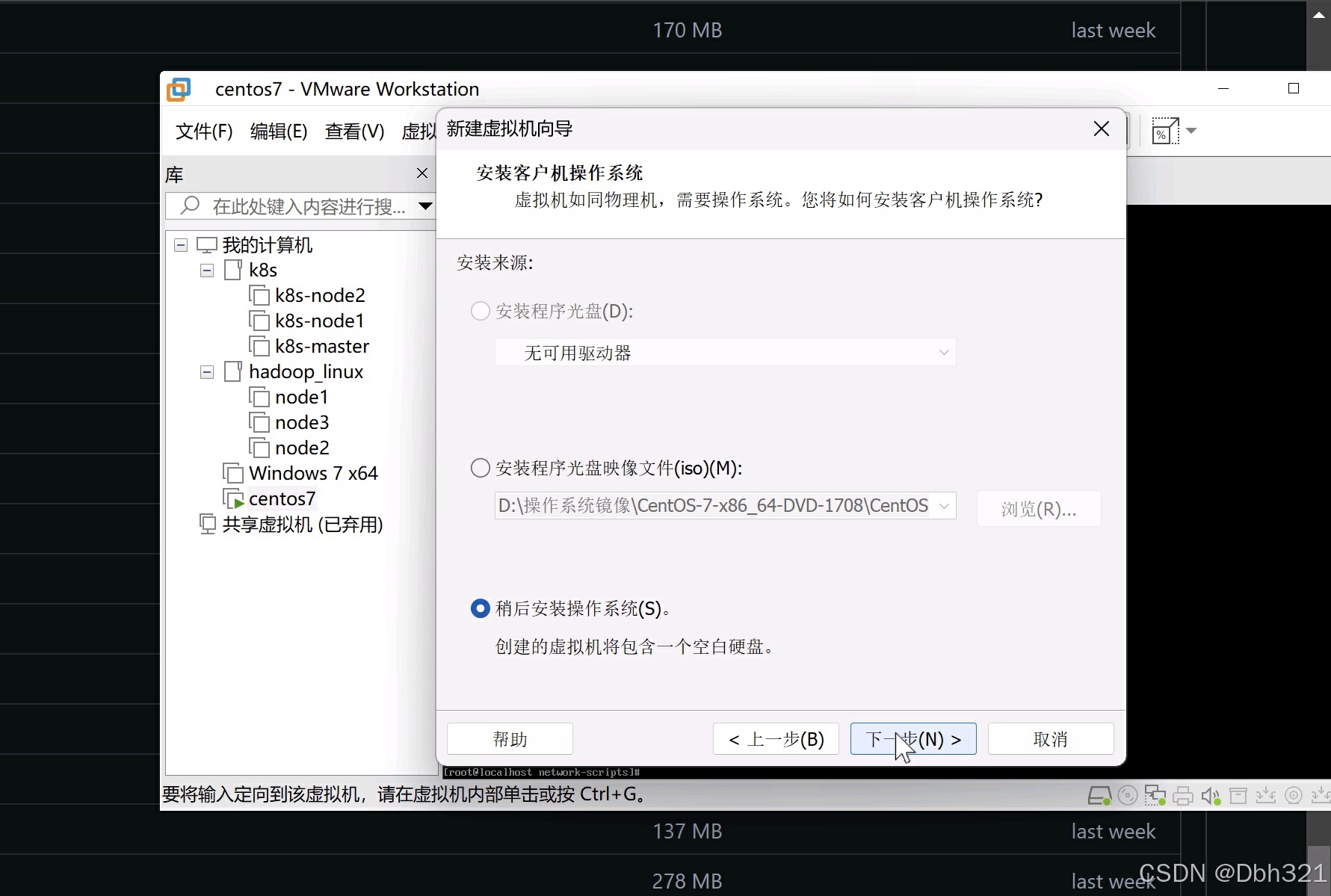This screenshot has width=1331, height=896.
Task: Open the 无可用驱动器 drive dropdown
Action: click(x=725, y=353)
